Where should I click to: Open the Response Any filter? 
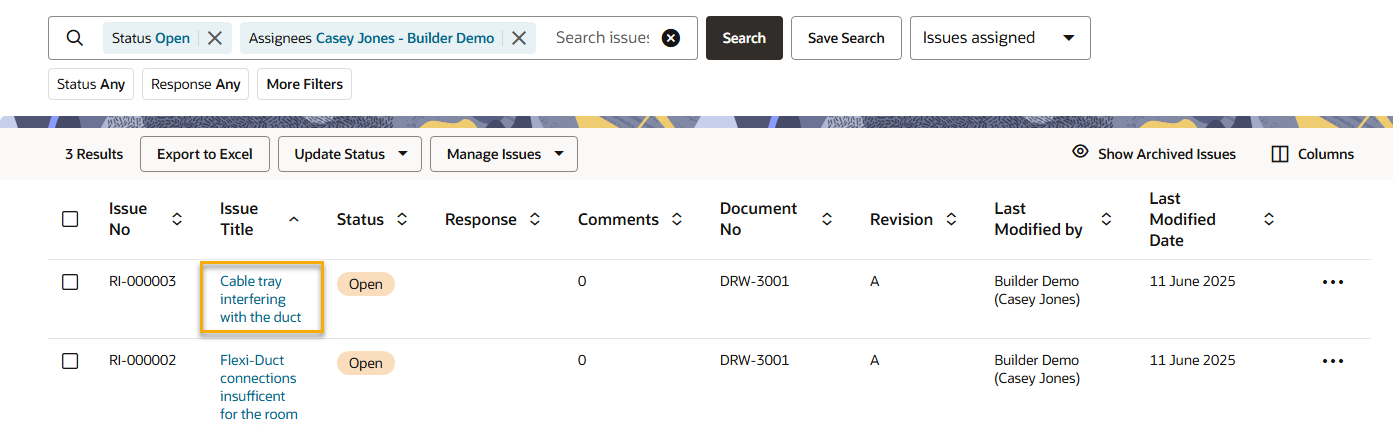coord(195,84)
